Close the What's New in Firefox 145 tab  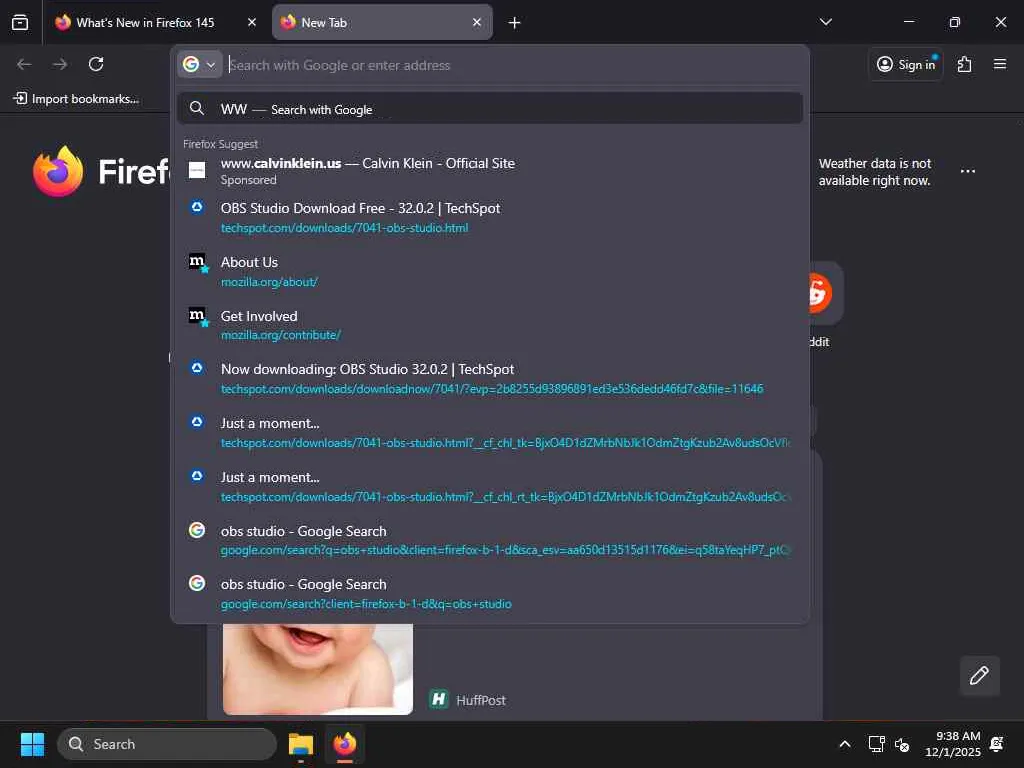click(251, 23)
